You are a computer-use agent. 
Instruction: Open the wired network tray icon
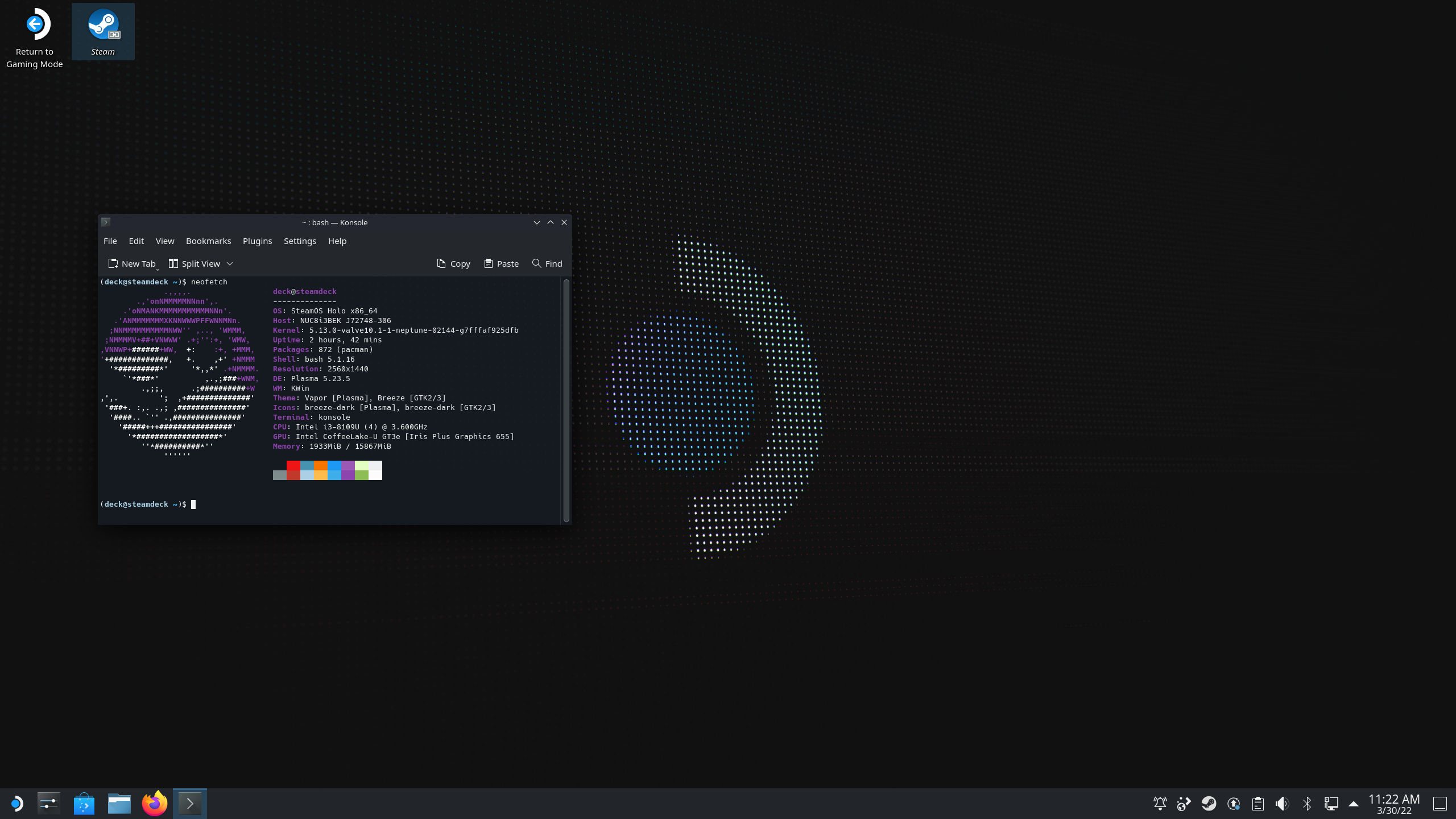pyautogui.click(x=1331, y=804)
